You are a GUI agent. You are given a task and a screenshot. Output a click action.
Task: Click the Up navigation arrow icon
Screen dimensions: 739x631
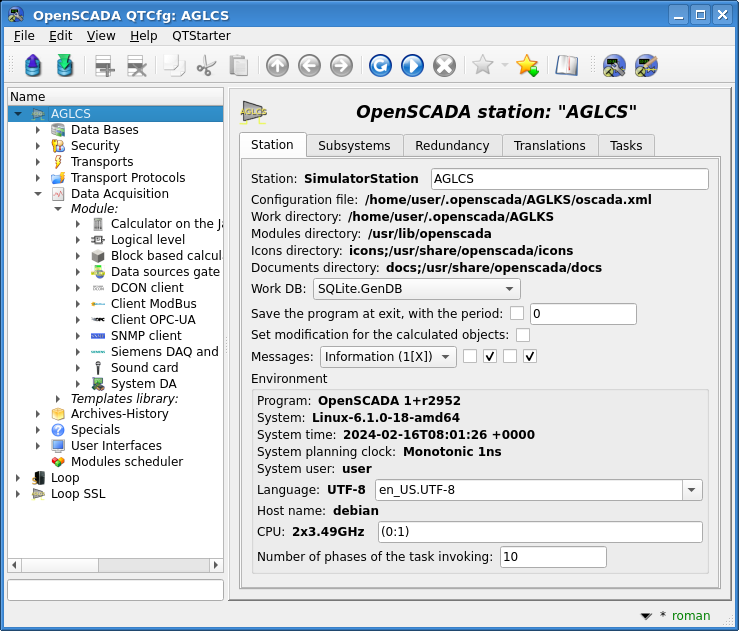[x=277, y=66]
